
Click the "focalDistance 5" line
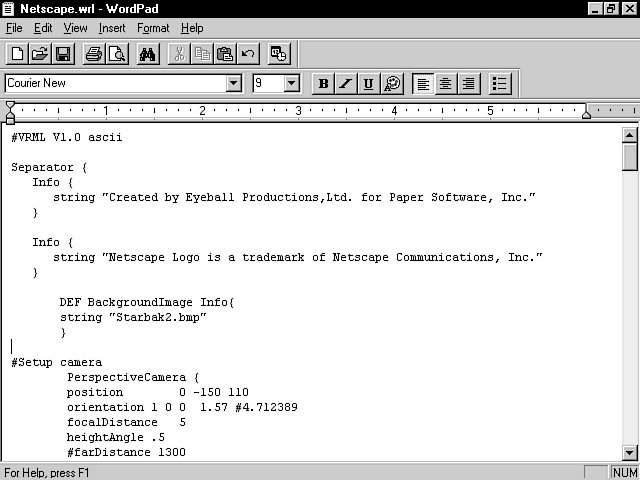pyautogui.click(x=127, y=422)
